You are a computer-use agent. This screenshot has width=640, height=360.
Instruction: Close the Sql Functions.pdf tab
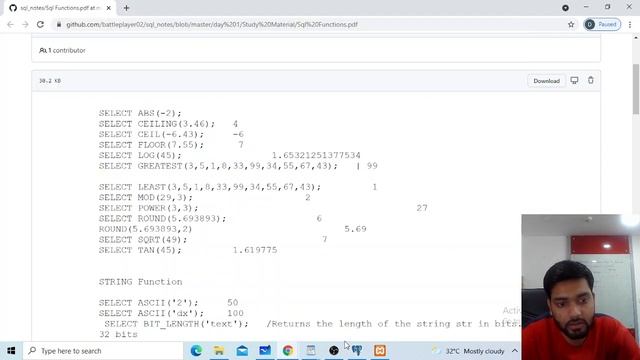coord(109,8)
